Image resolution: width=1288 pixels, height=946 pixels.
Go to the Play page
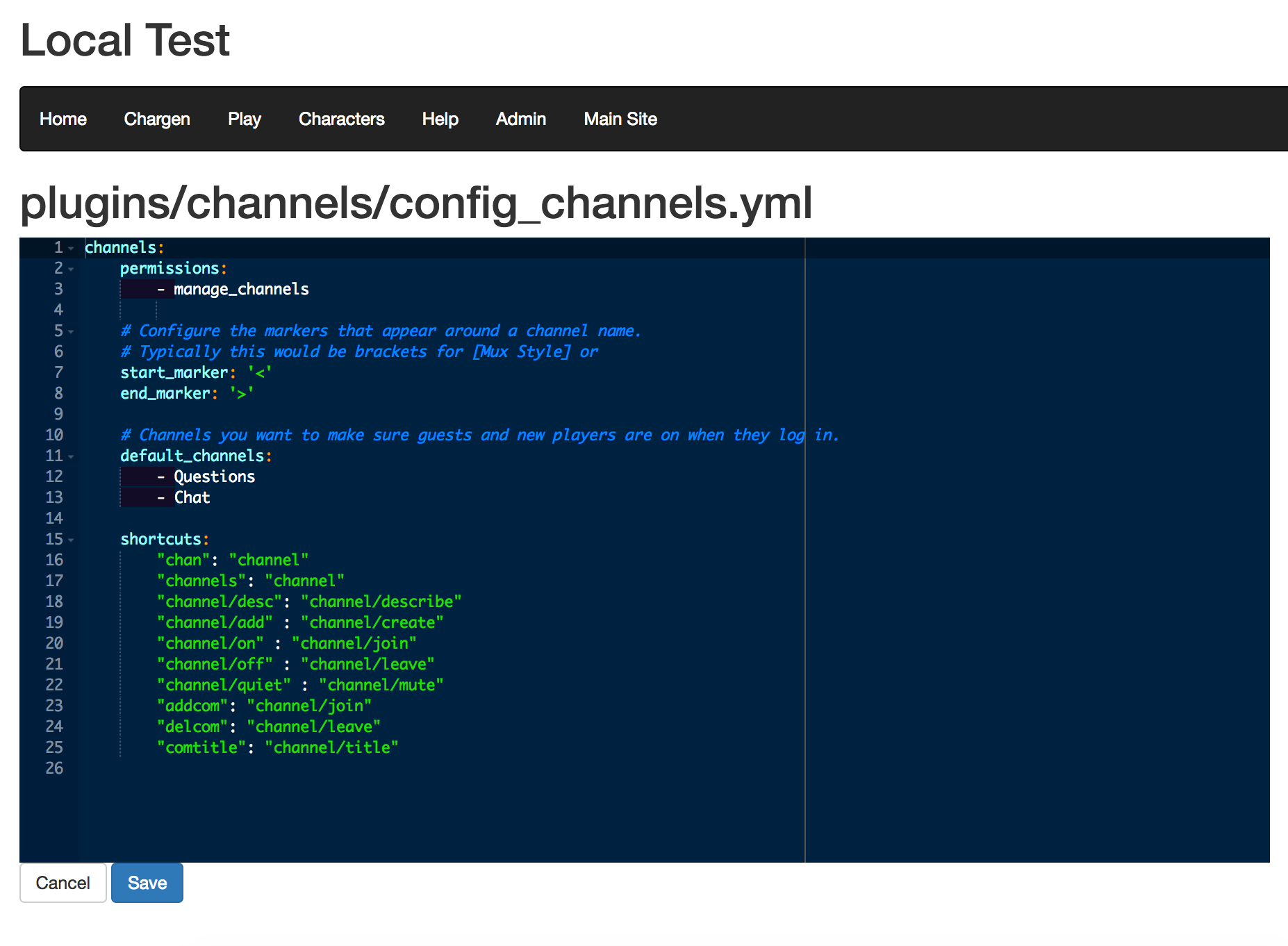tap(245, 119)
